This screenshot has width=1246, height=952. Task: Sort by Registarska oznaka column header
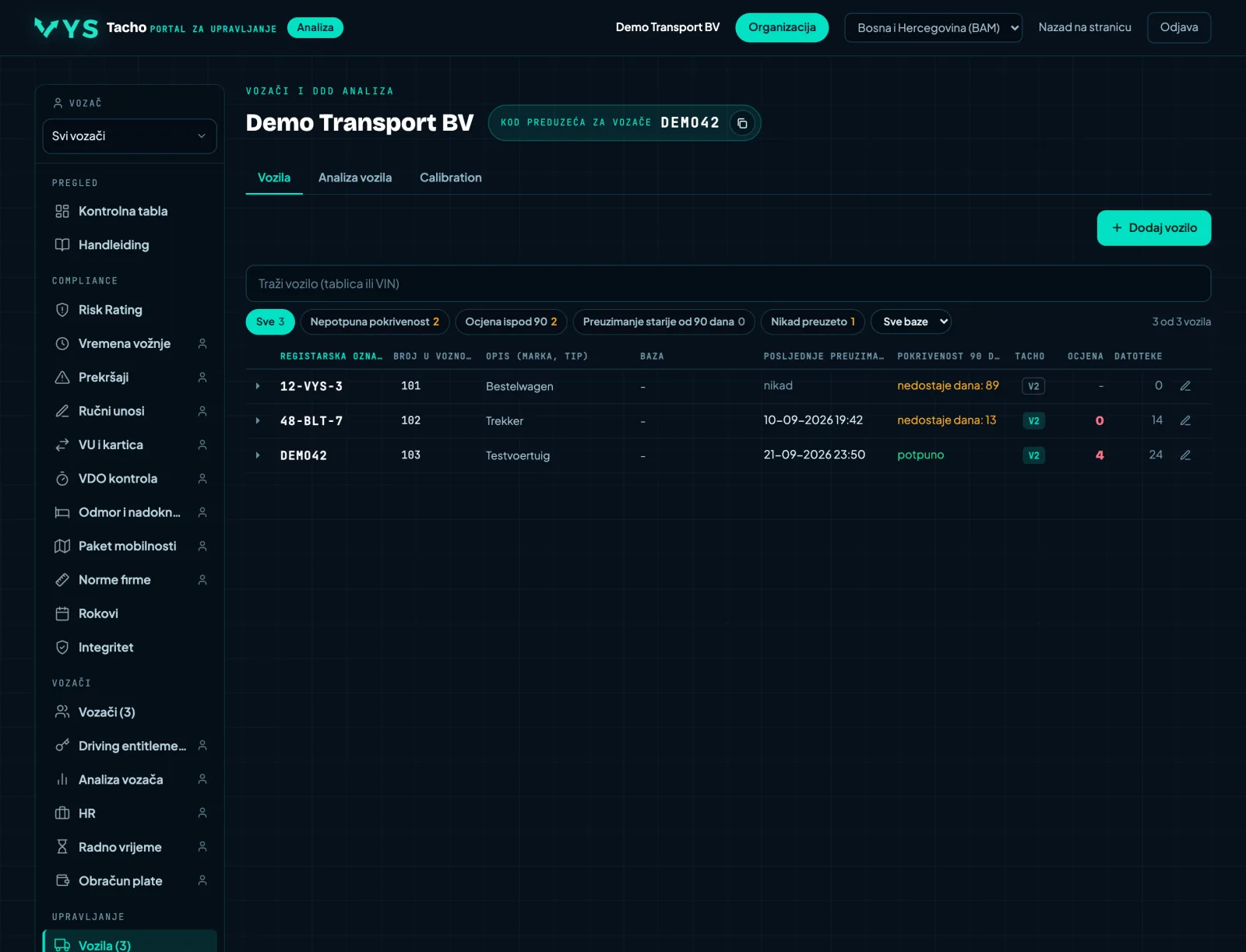(331, 357)
